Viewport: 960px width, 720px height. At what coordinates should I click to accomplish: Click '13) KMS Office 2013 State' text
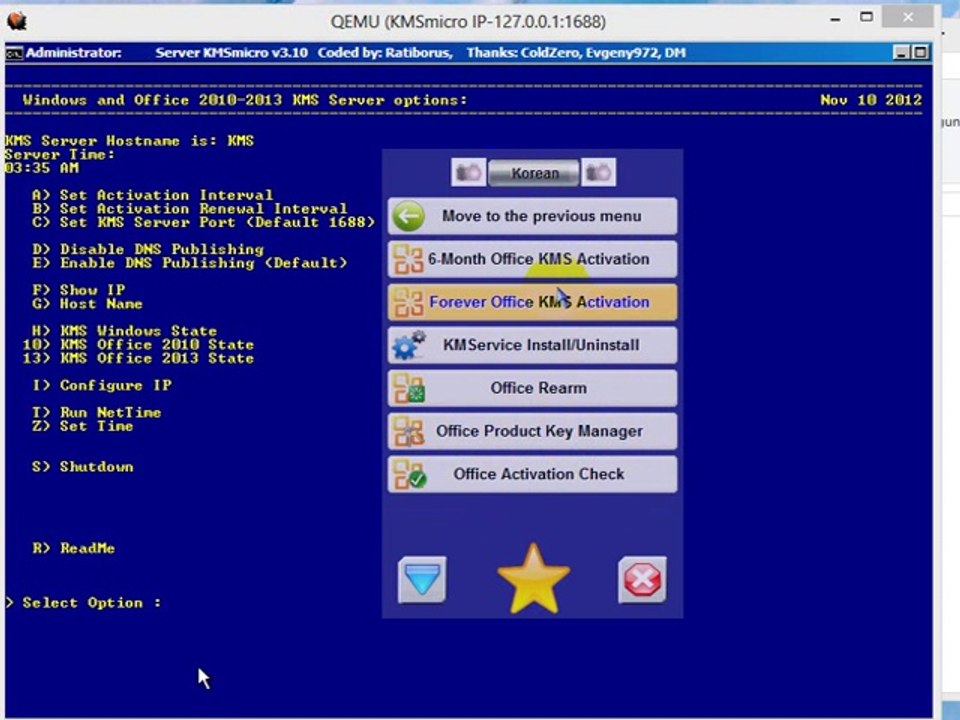click(138, 358)
